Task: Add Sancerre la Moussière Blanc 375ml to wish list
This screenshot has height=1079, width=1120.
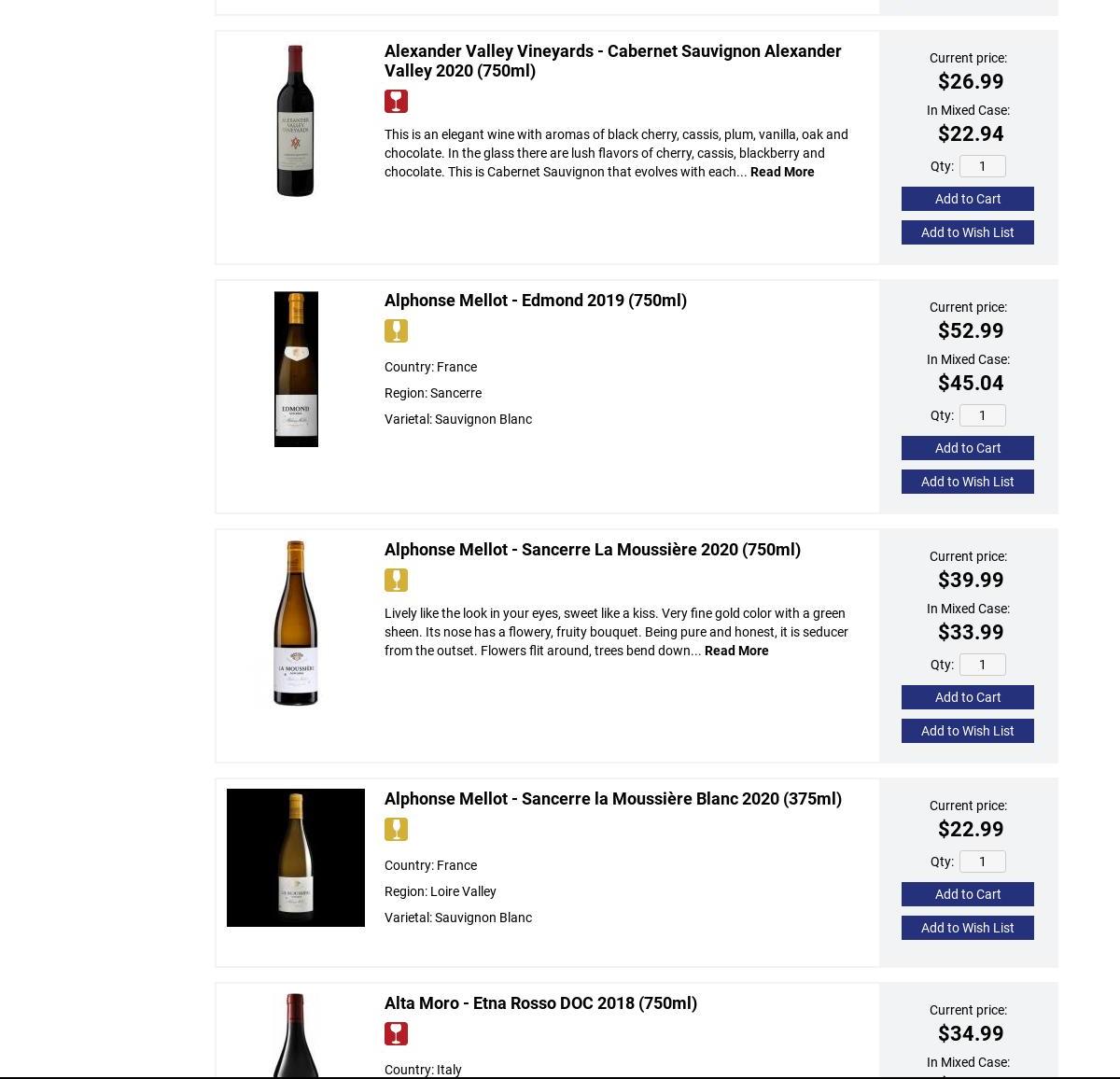Action: 967,928
